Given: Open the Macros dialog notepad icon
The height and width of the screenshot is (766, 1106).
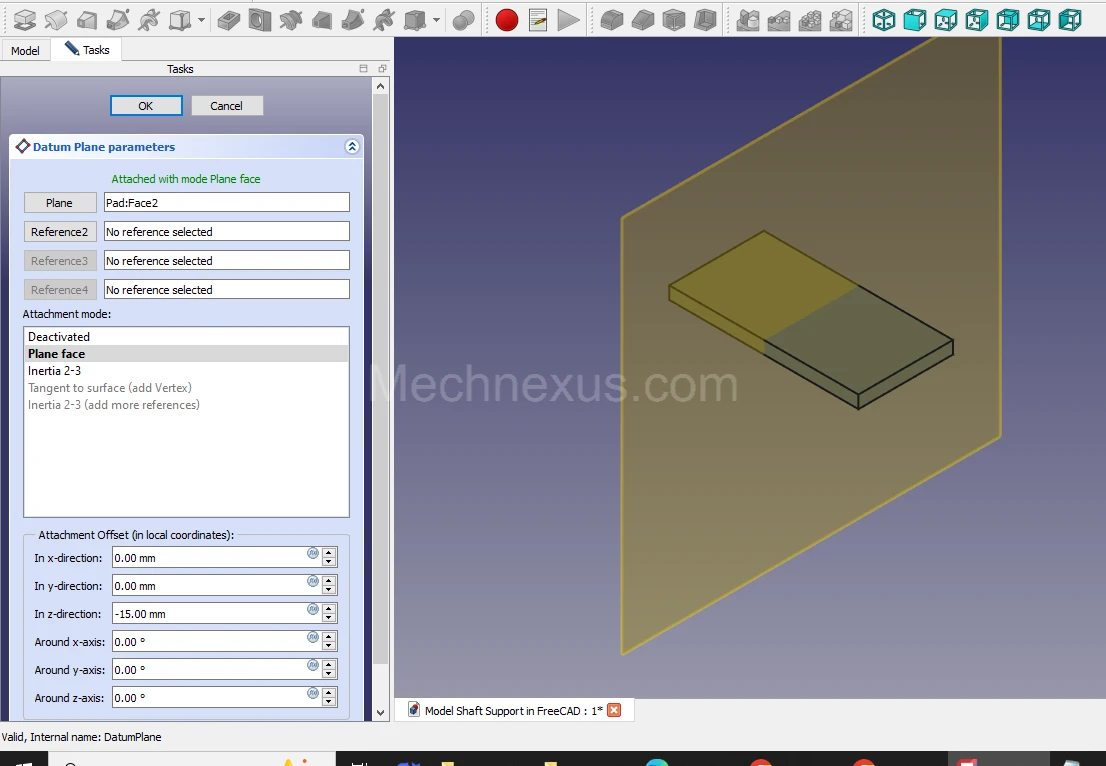Looking at the screenshot, I should click(x=538, y=20).
